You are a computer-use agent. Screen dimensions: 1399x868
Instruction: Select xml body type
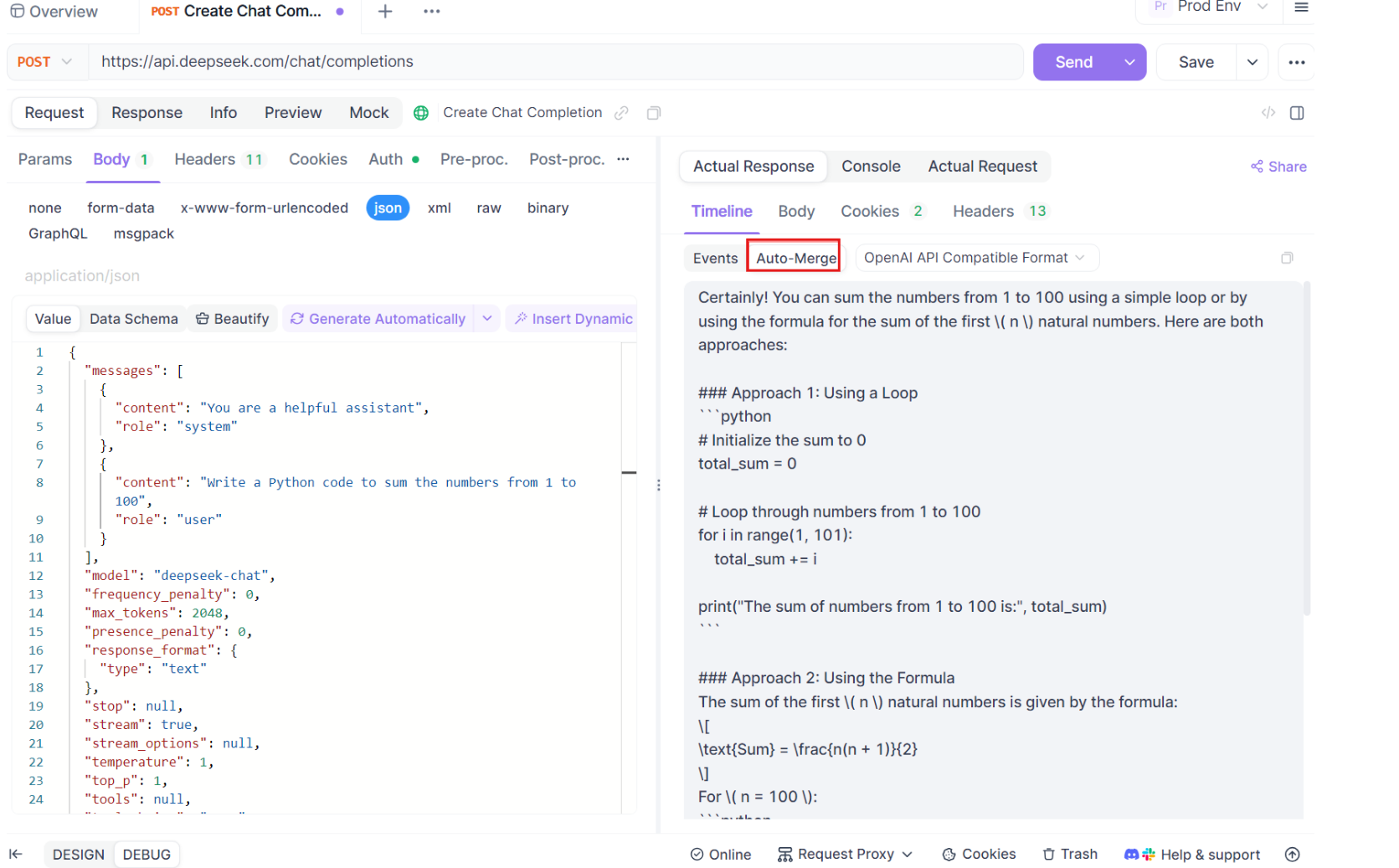(x=440, y=208)
